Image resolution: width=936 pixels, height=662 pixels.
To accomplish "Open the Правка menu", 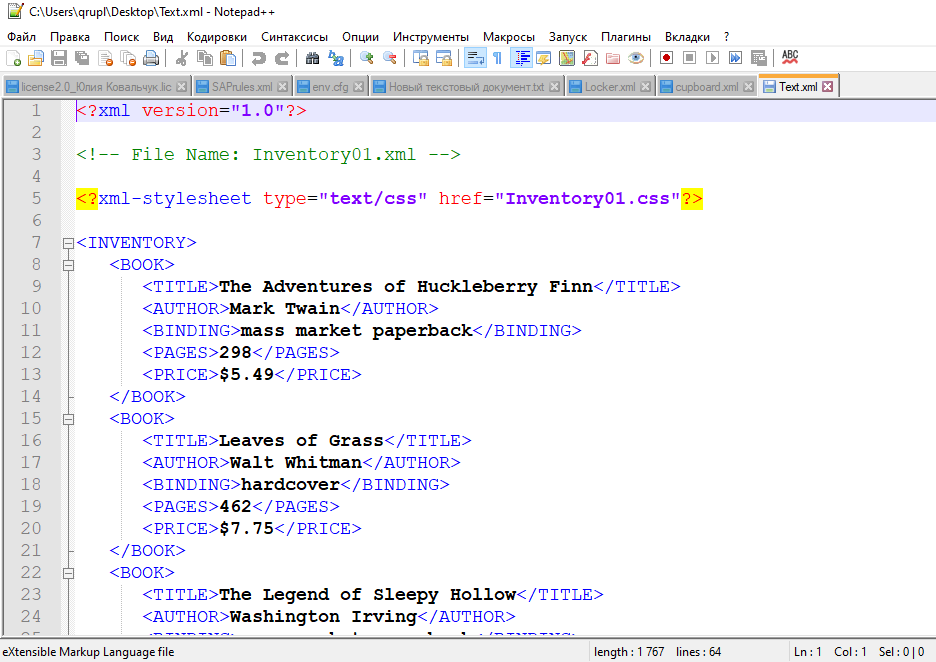I will pyautogui.click(x=70, y=37).
